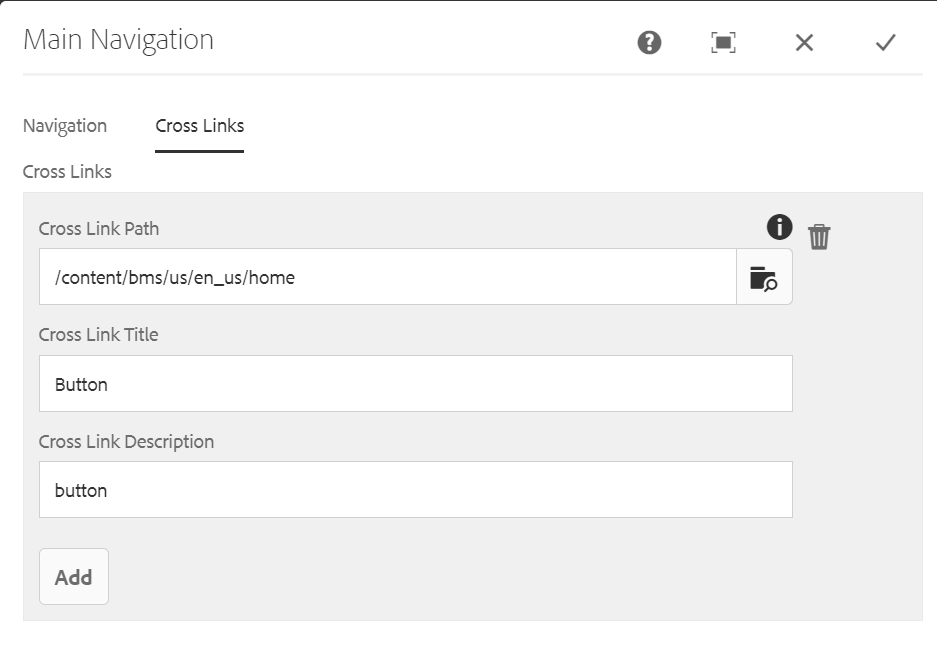Select the Cross Links tab
The image size is (937, 648).
[200, 126]
